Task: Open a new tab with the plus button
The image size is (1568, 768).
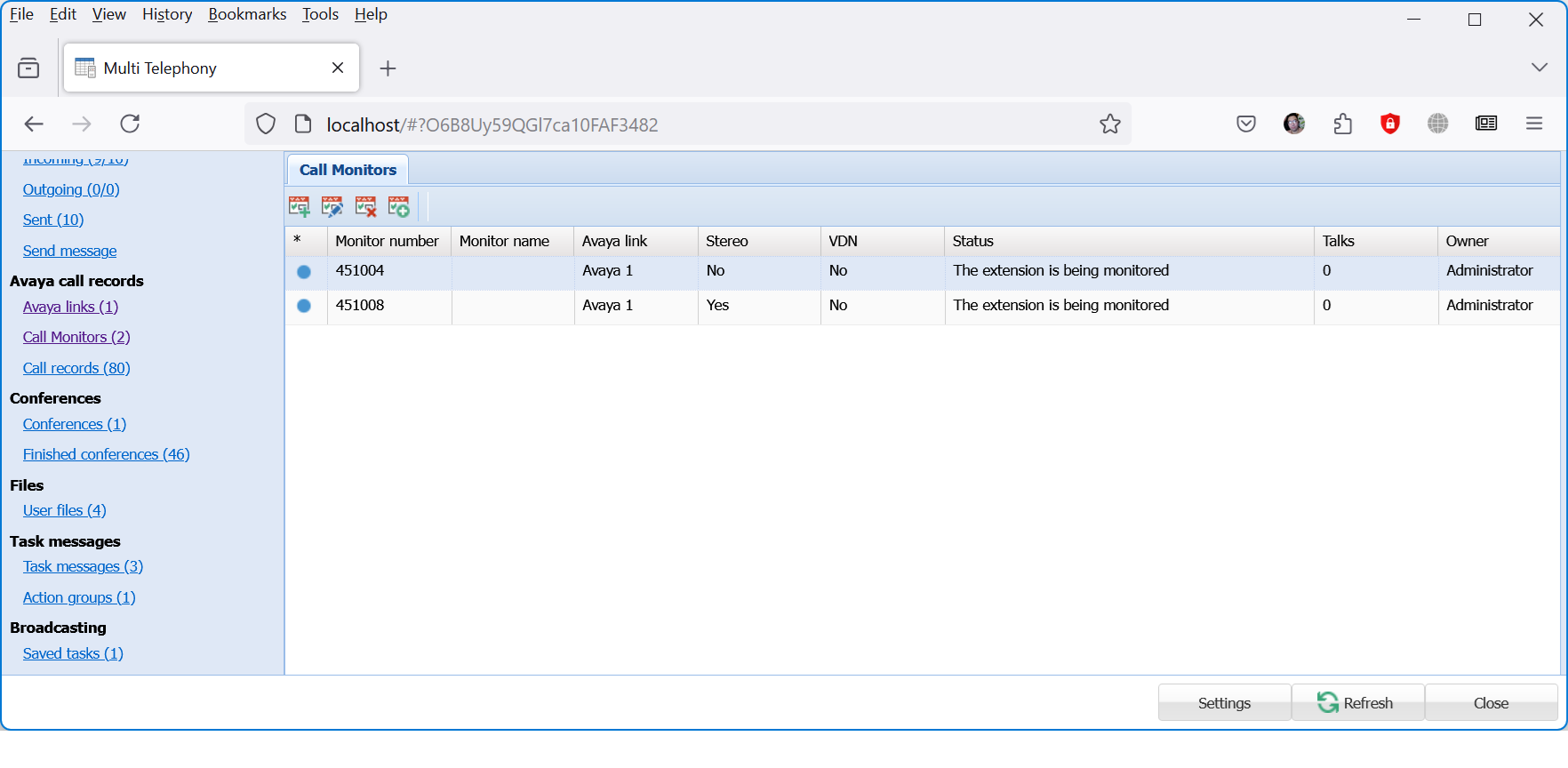Action: (x=388, y=68)
